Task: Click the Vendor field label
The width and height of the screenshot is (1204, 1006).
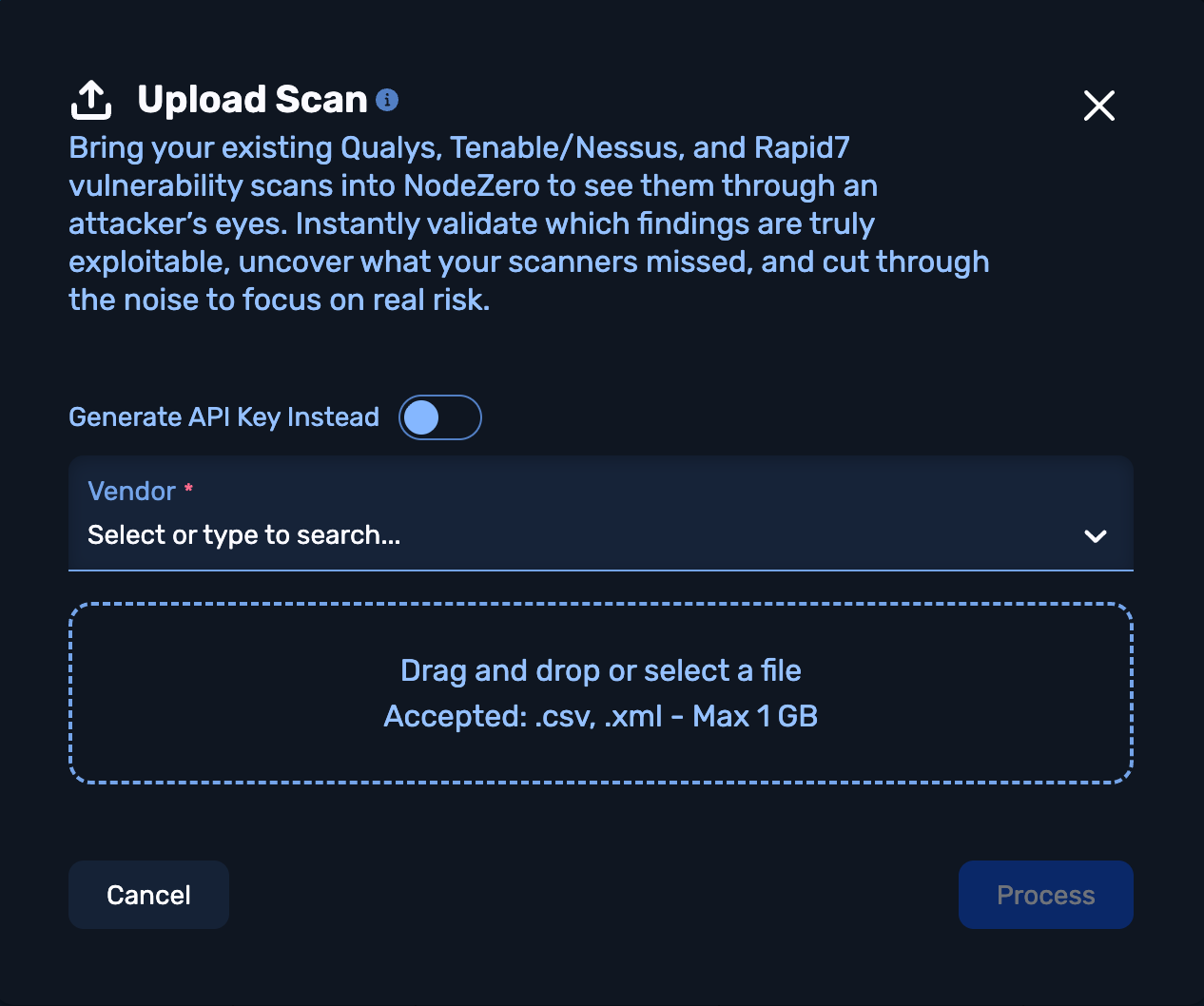Action: [131, 492]
